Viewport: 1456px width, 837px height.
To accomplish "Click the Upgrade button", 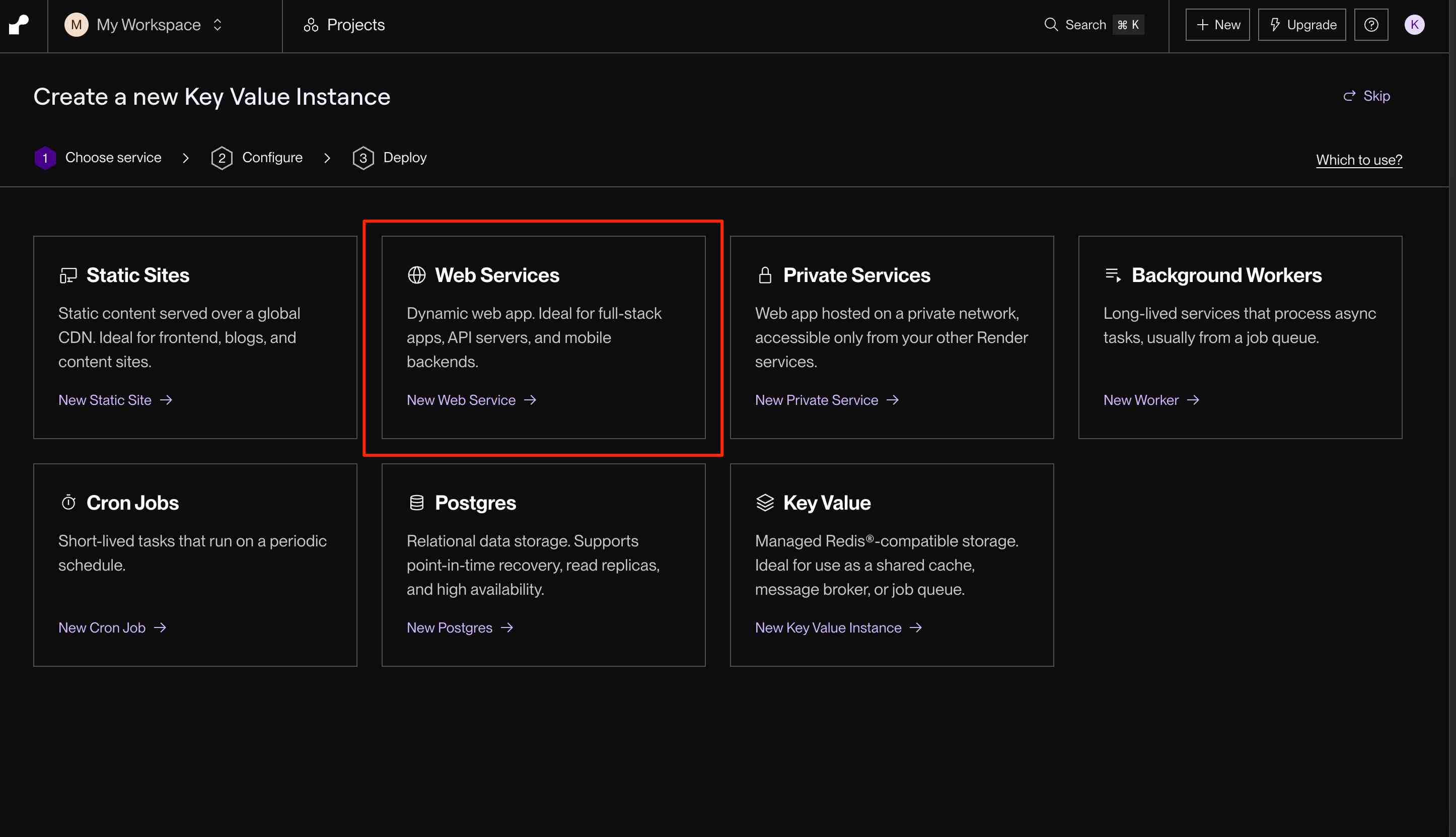I will click(1301, 25).
